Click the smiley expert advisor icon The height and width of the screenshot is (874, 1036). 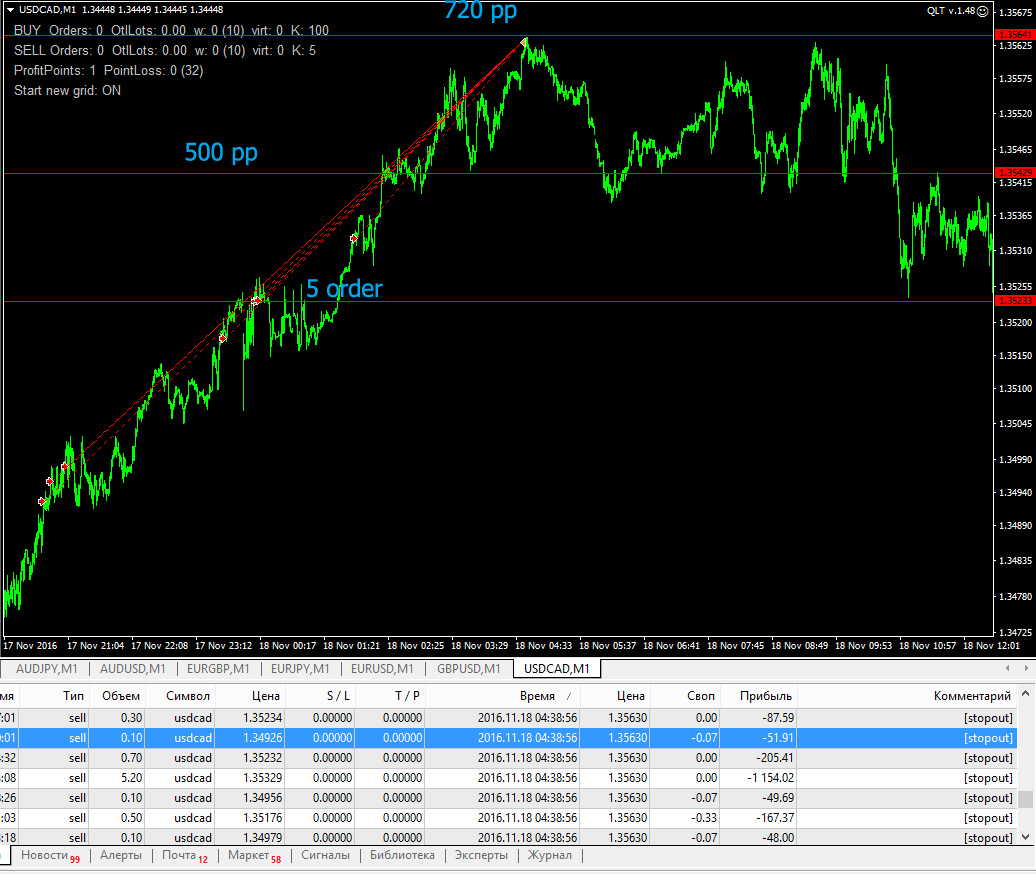tap(982, 11)
